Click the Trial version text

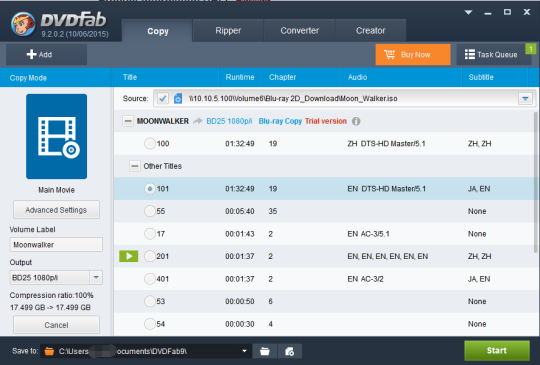click(325, 121)
